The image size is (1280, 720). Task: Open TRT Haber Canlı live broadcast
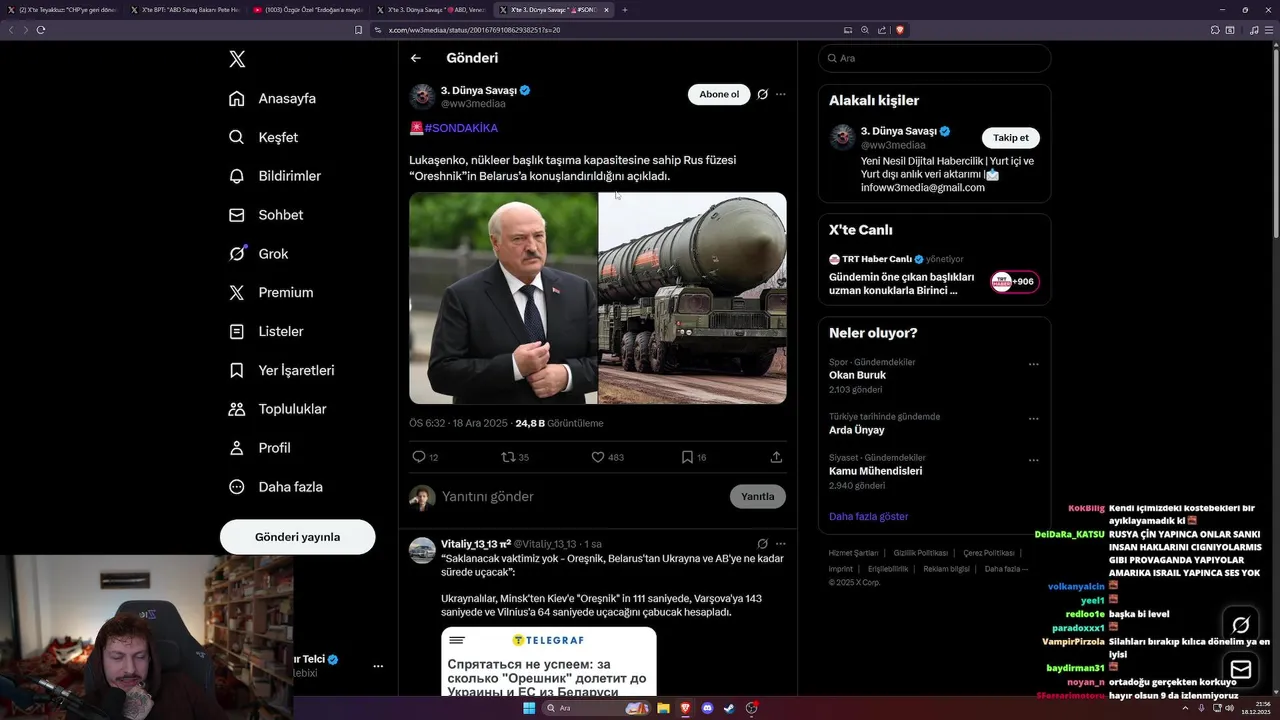pos(934,275)
